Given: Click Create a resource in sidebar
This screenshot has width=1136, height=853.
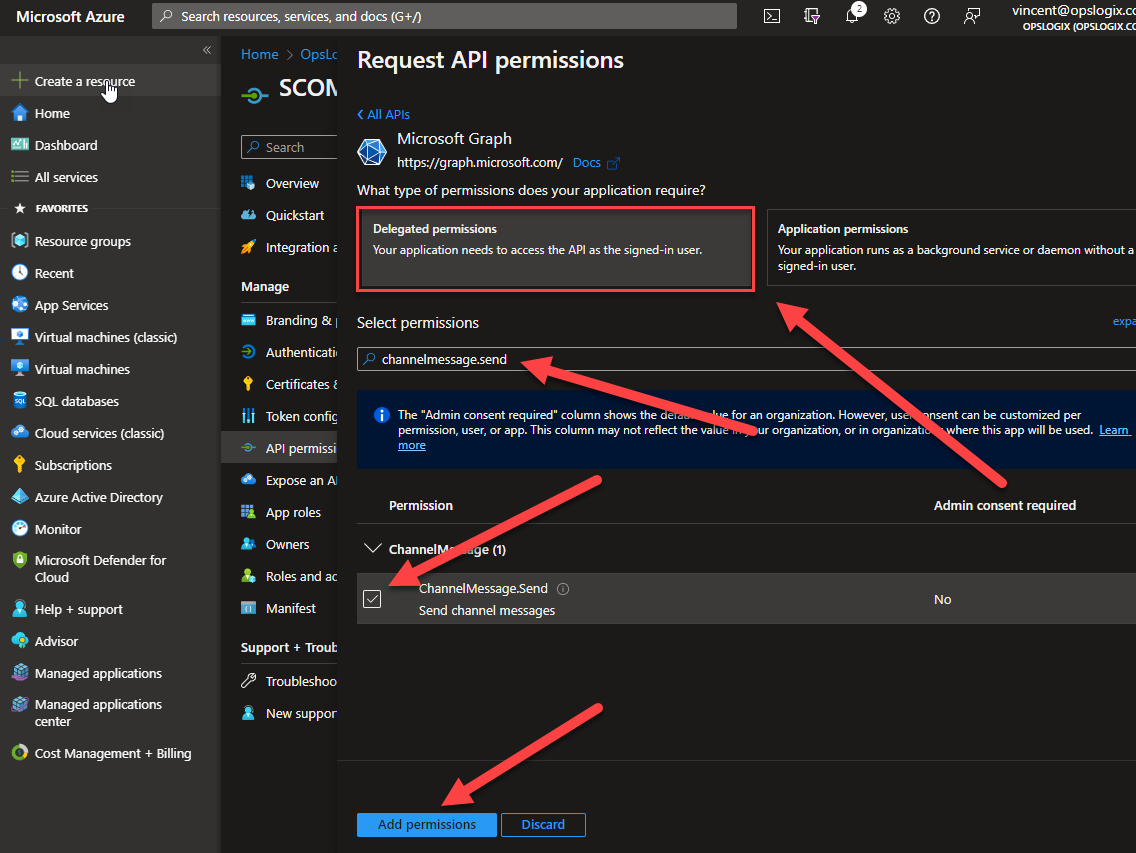Looking at the screenshot, I should [84, 81].
